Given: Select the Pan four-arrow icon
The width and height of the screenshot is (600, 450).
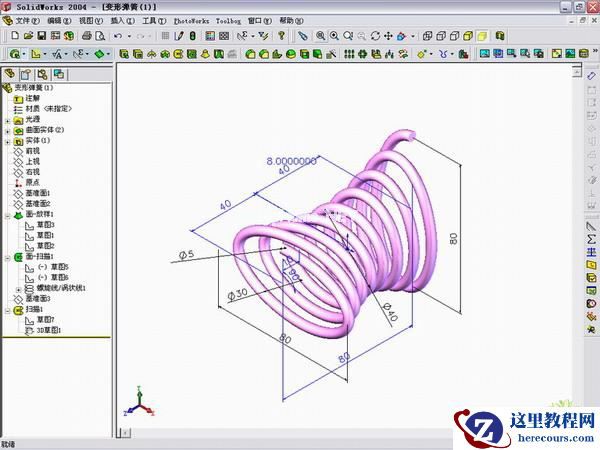Looking at the screenshot, I should [x=388, y=36].
